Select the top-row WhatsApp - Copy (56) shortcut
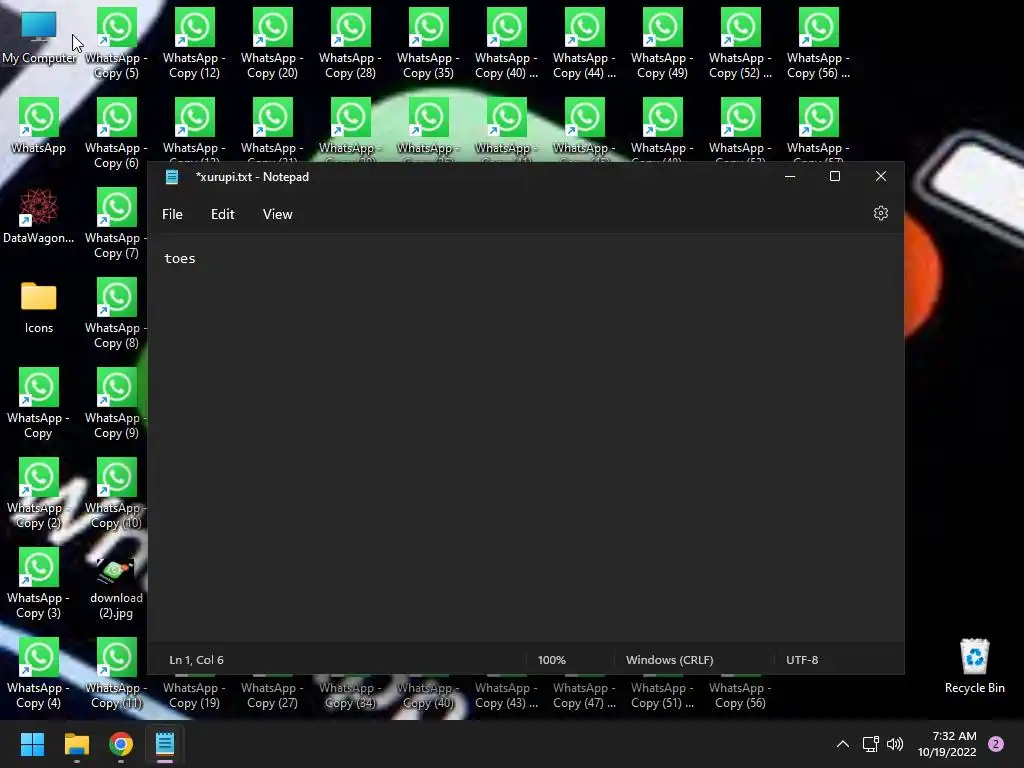Image resolution: width=1024 pixels, height=768 pixels. [818, 44]
